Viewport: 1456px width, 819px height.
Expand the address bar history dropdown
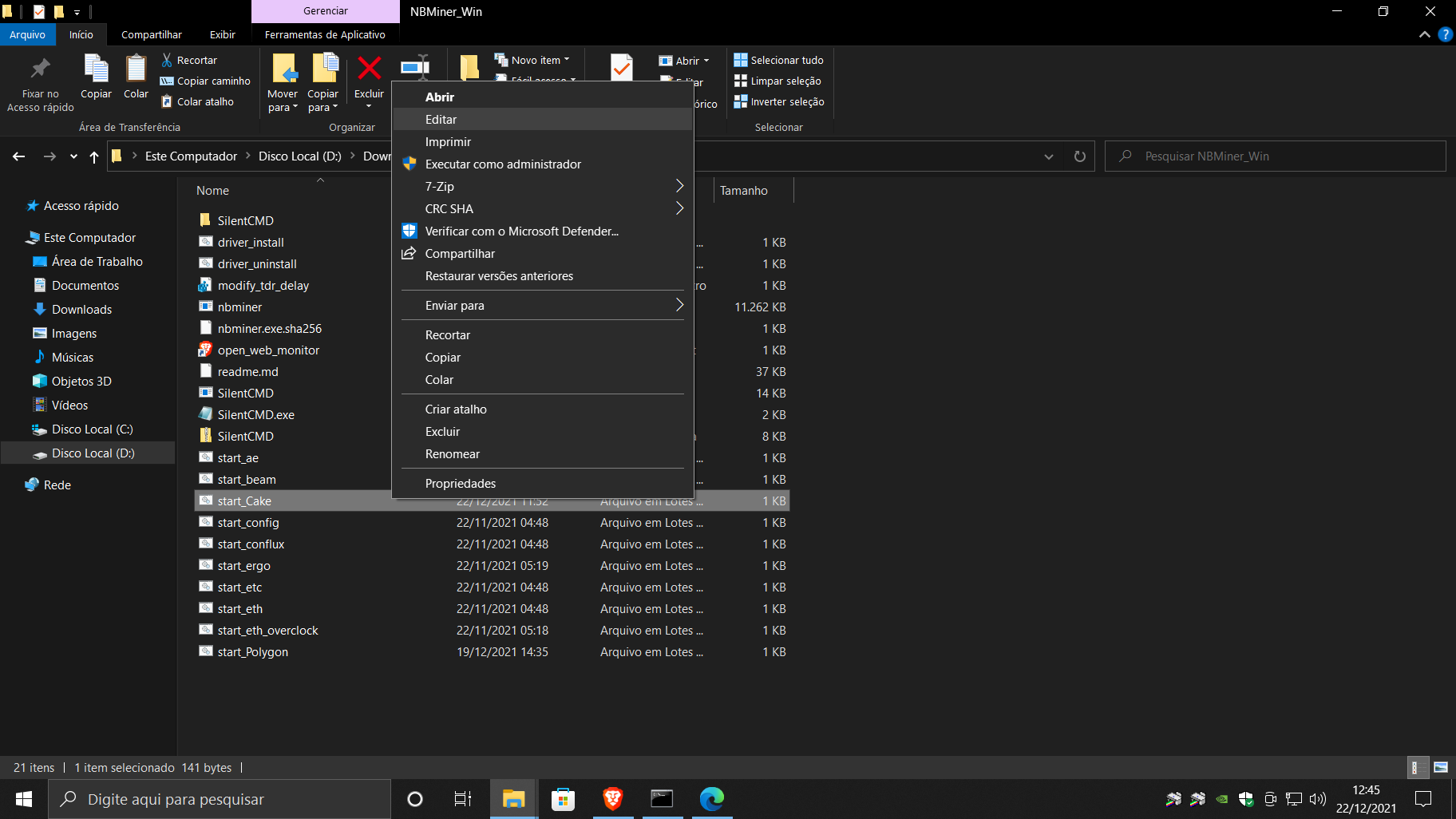[1049, 156]
